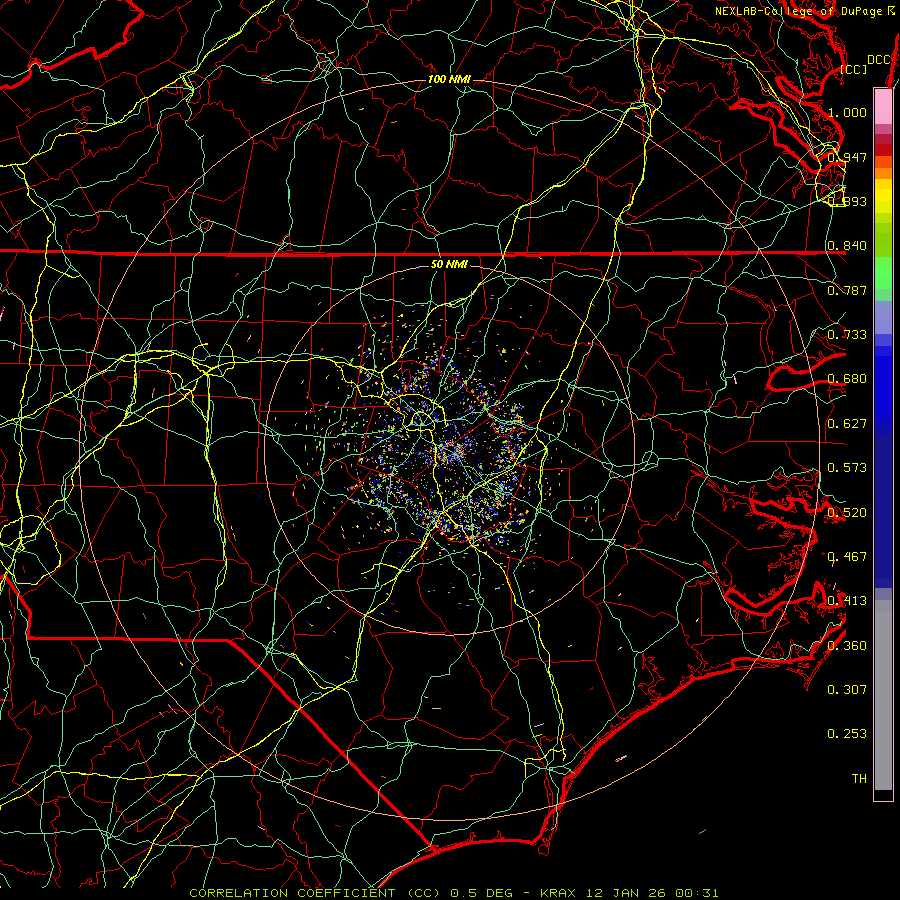The image size is (900, 900).
Task: Click the 0.947 scale value
Action: click(847, 157)
